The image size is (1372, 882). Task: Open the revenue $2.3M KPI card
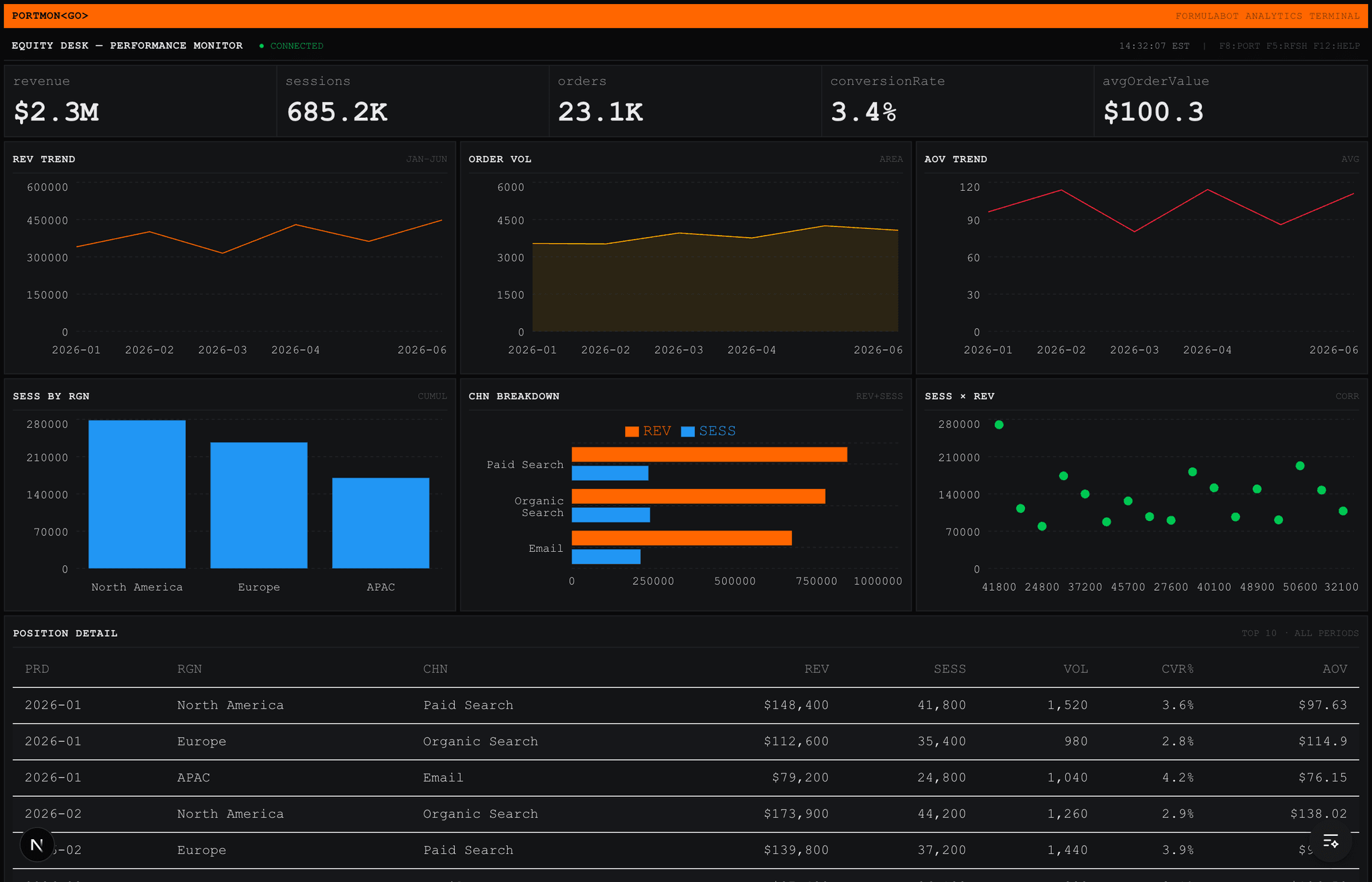click(141, 100)
